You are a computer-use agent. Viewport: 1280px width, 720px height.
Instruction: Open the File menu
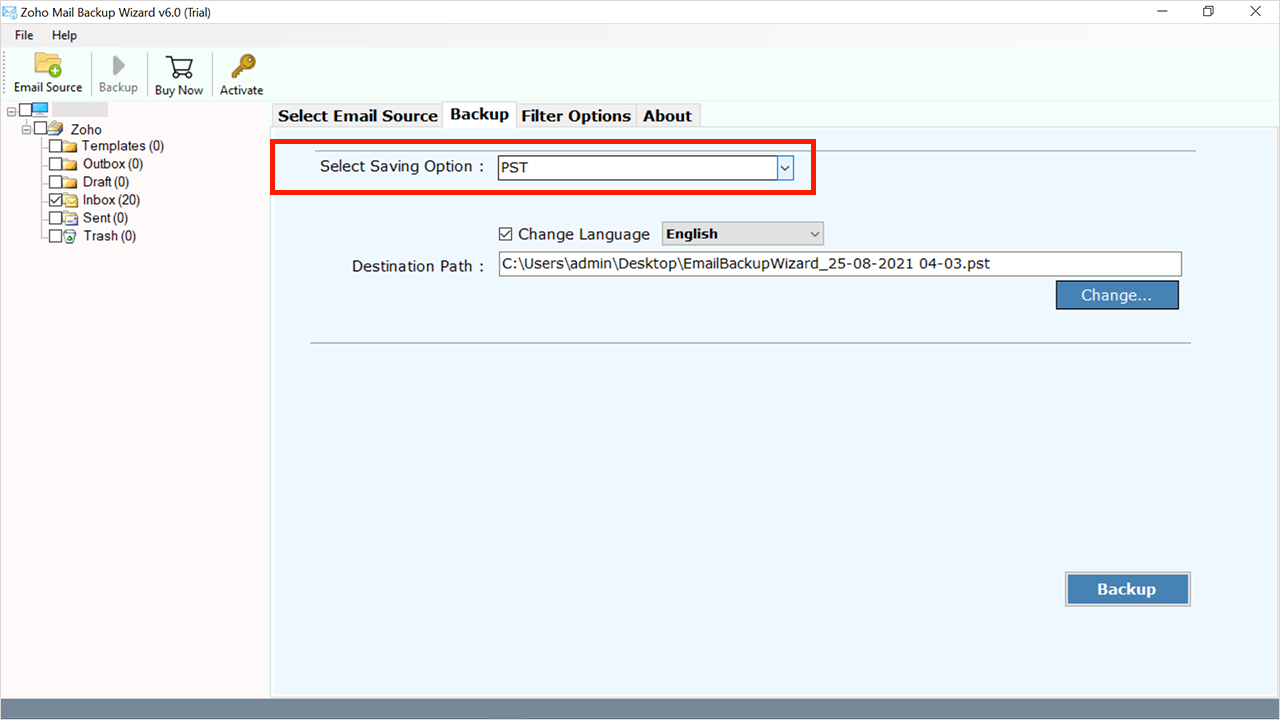(x=24, y=35)
